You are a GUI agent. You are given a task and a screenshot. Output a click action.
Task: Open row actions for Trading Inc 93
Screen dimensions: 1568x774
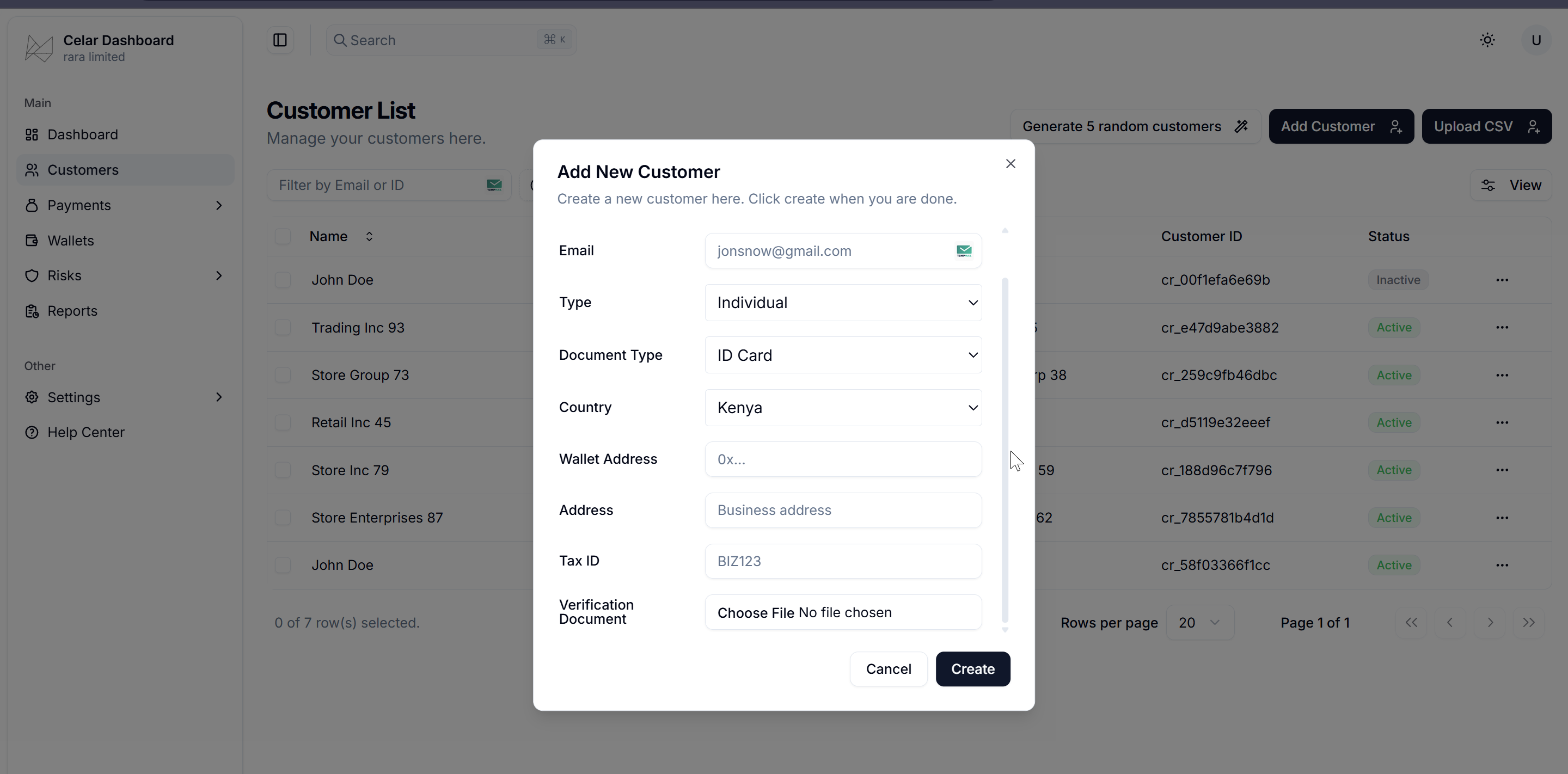(x=1502, y=327)
